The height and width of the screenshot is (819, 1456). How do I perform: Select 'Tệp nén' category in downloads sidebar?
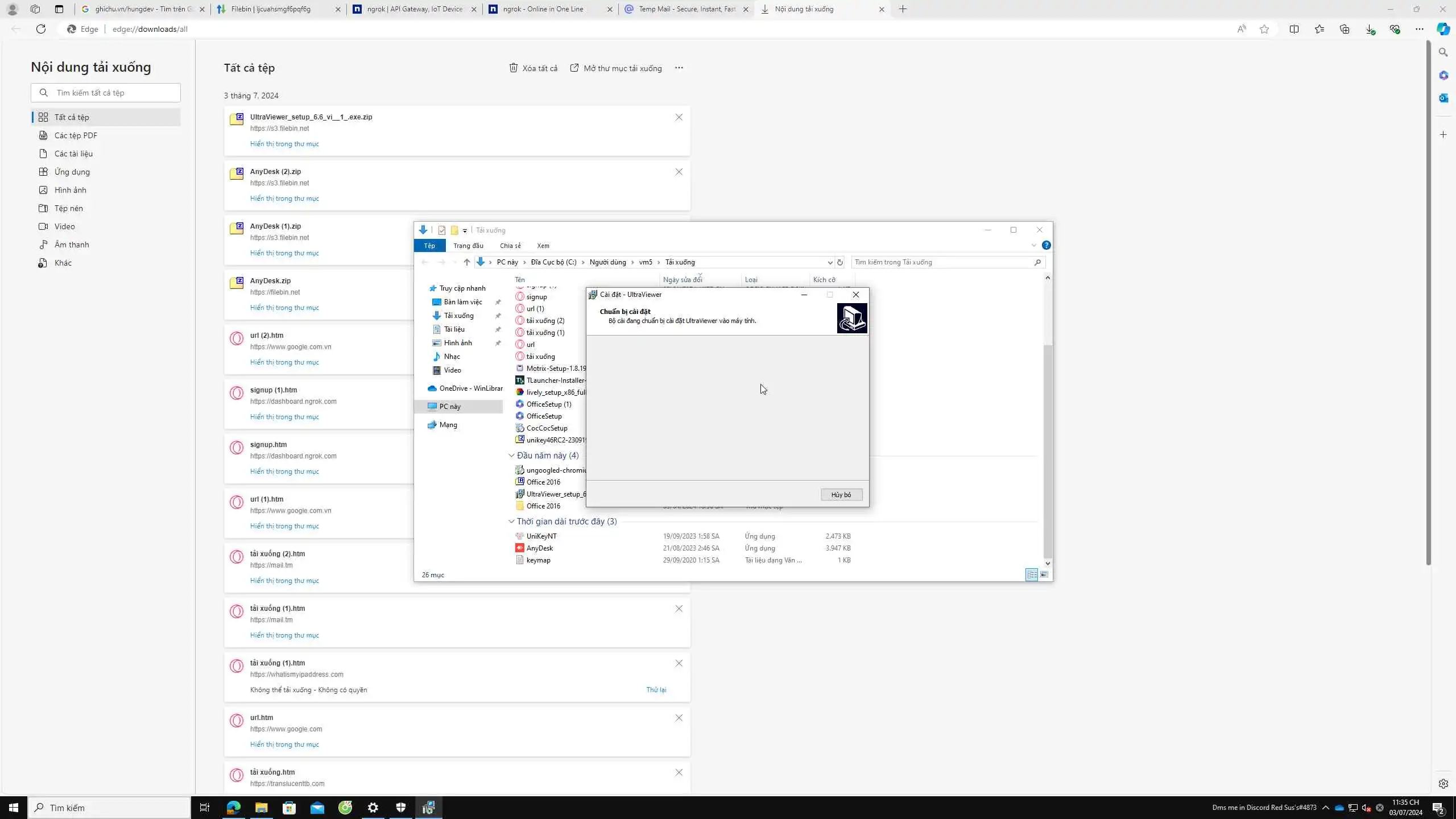coord(68,208)
